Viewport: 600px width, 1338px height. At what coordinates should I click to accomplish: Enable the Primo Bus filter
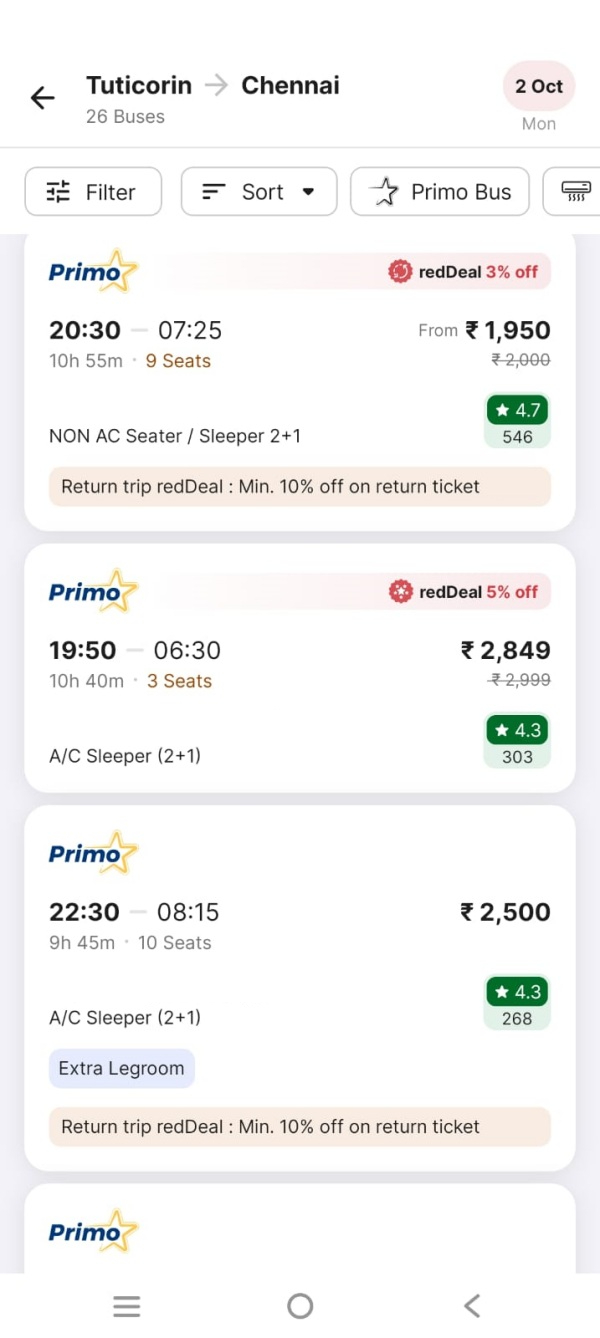click(x=440, y=191)
